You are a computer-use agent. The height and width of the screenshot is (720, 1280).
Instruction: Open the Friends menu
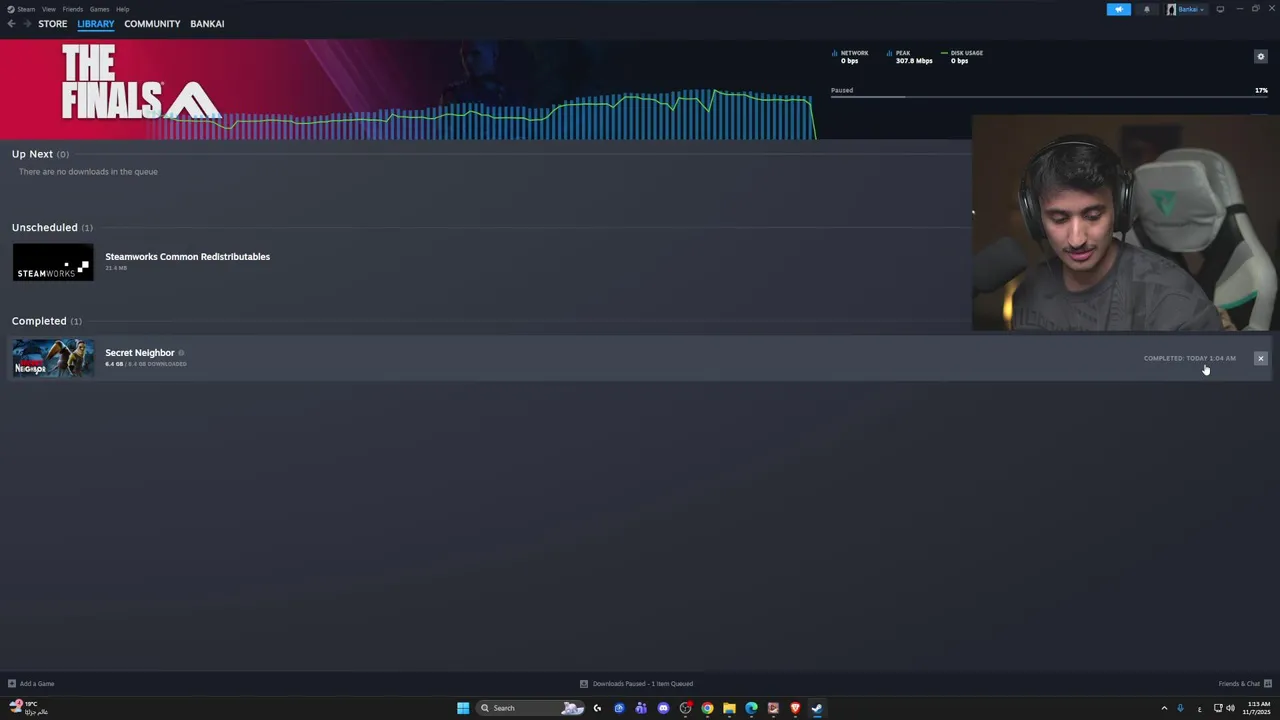pos(73,9)
